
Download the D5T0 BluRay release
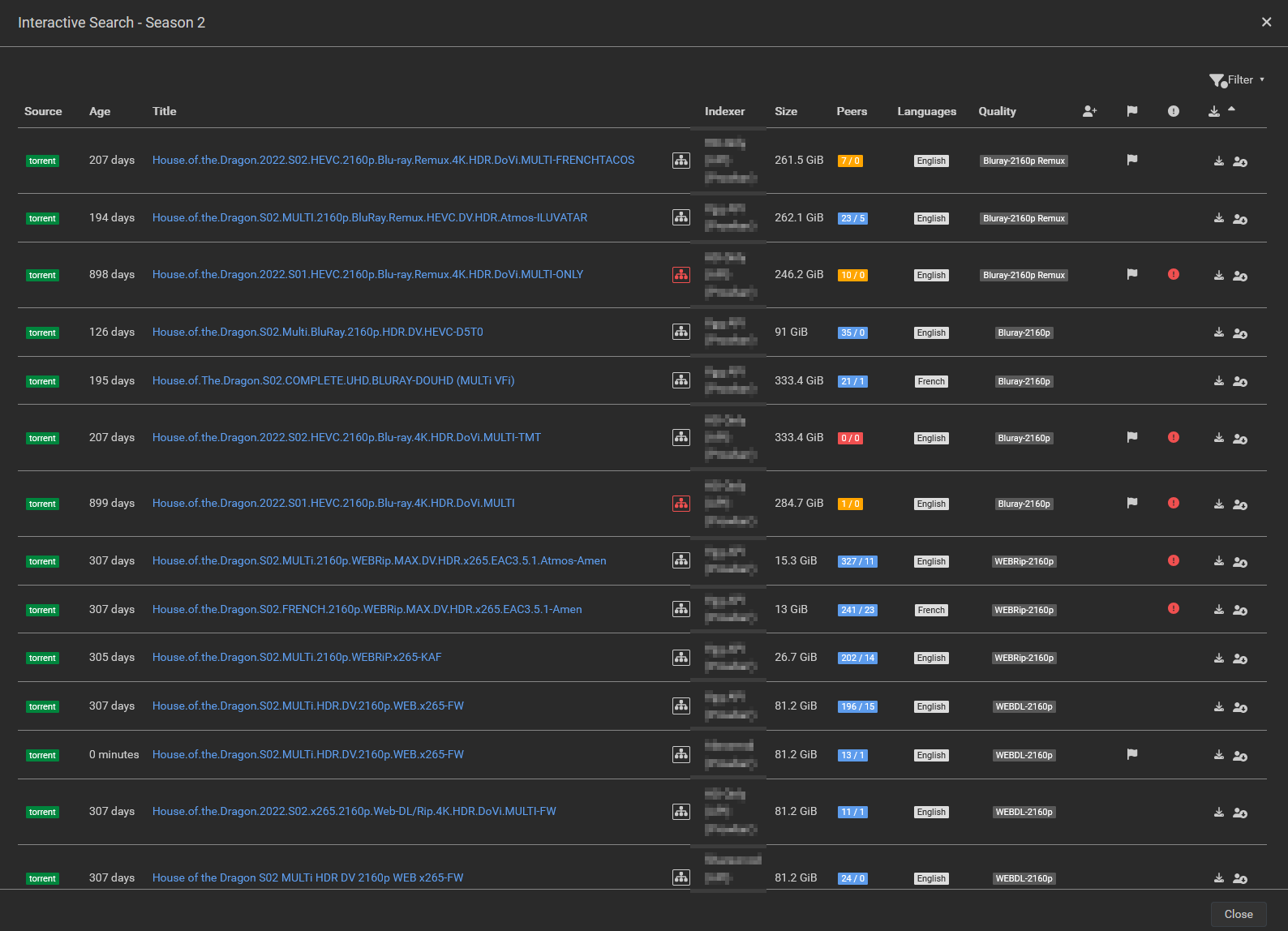pos(1218,332)
